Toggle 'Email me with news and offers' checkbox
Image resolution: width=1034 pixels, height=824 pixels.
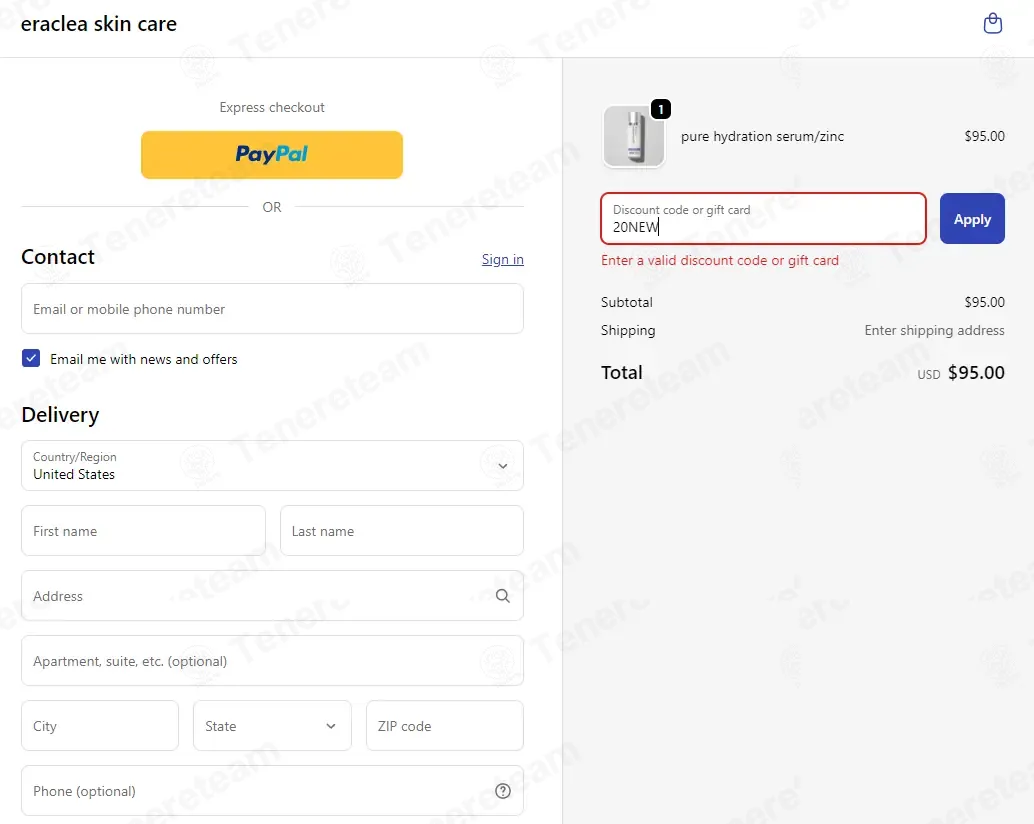(31, 358)
